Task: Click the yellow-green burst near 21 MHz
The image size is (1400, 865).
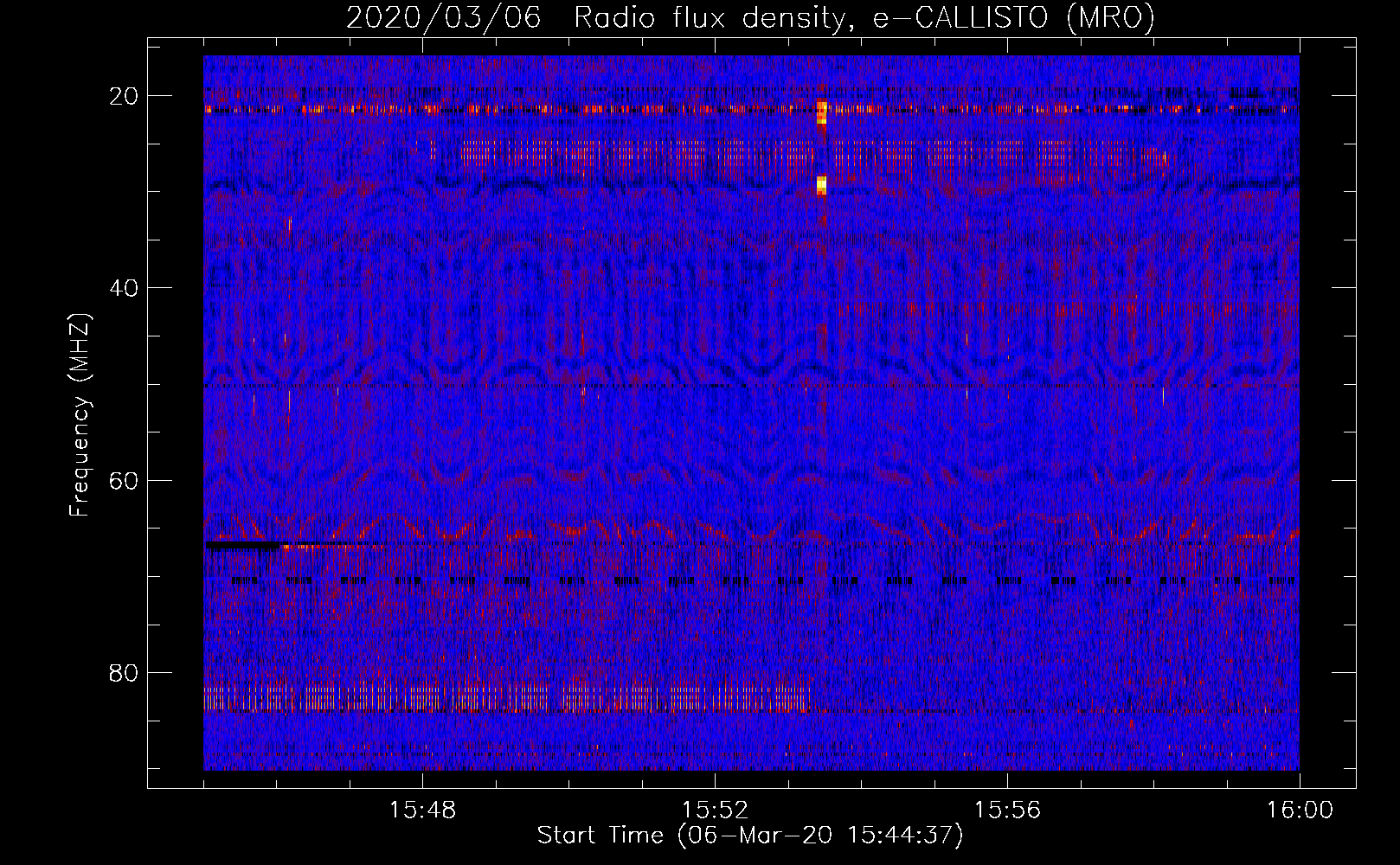Action: coord(822,112)
